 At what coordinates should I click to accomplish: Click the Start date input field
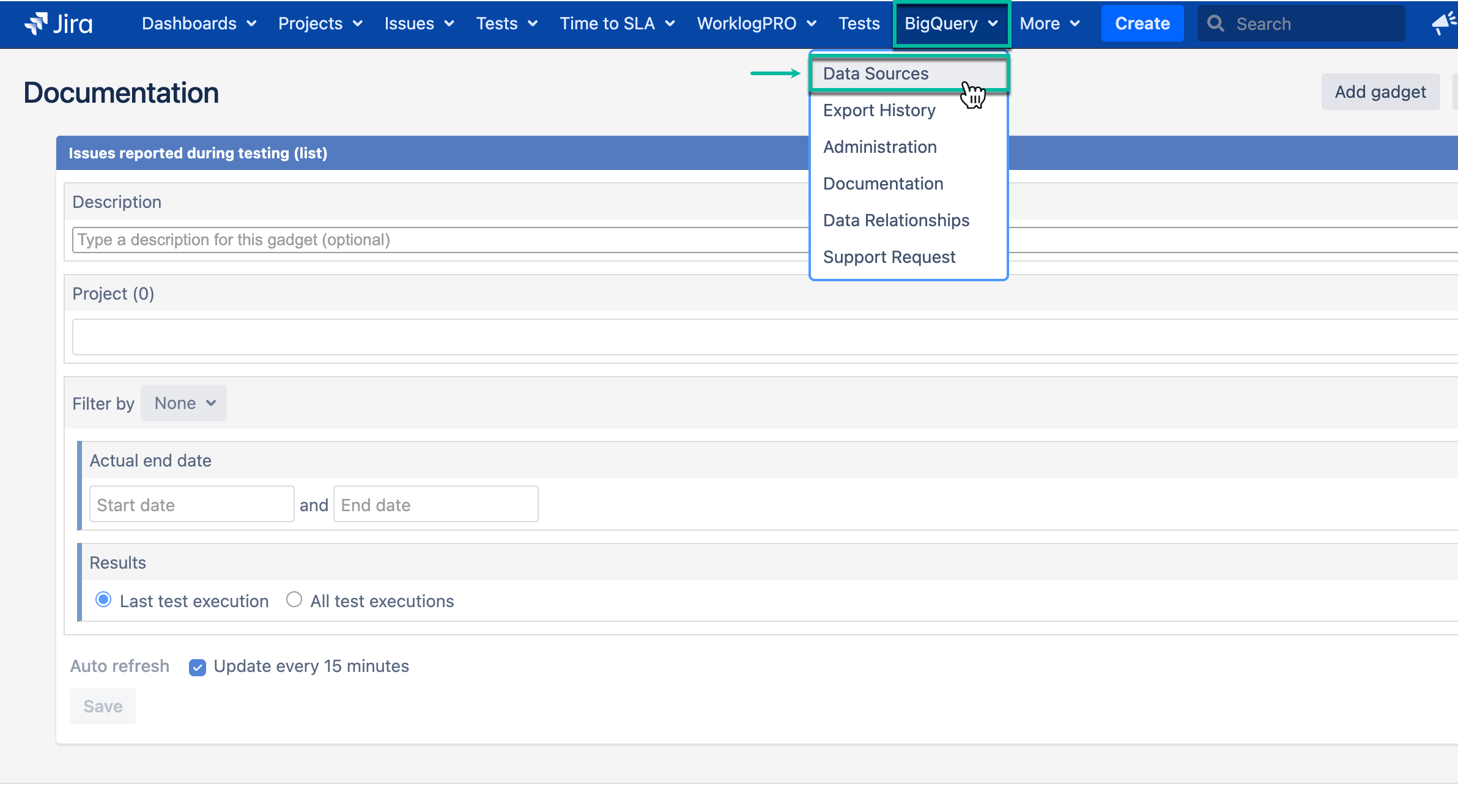tap(191, 504)
